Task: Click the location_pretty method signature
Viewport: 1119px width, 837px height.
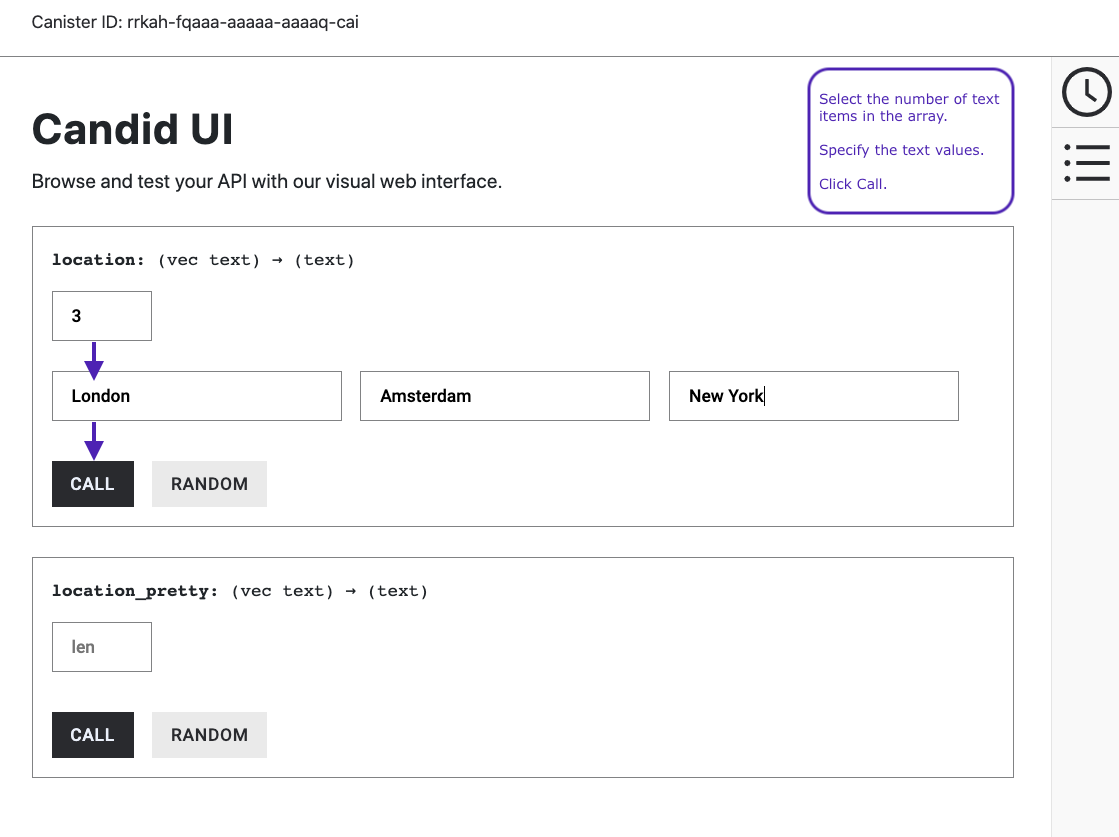Action: [x=240, y=590]
